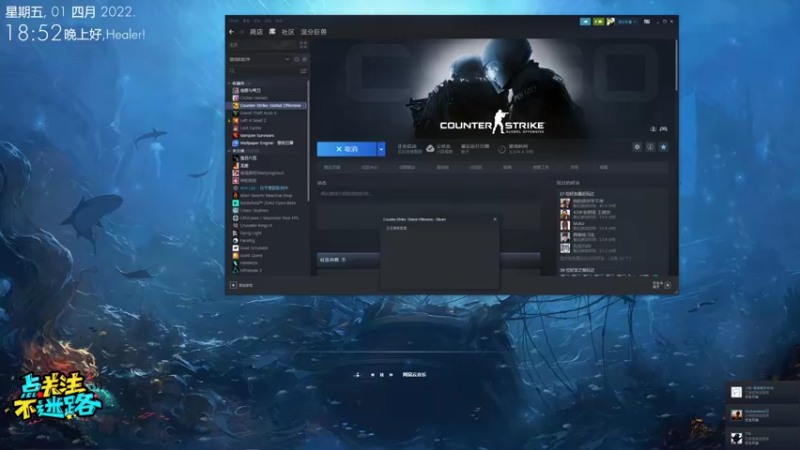The width and height of the screenshot is (800, 450).
Task: Cancel the game launch with 取消 button
Action: tap(347, 149)
